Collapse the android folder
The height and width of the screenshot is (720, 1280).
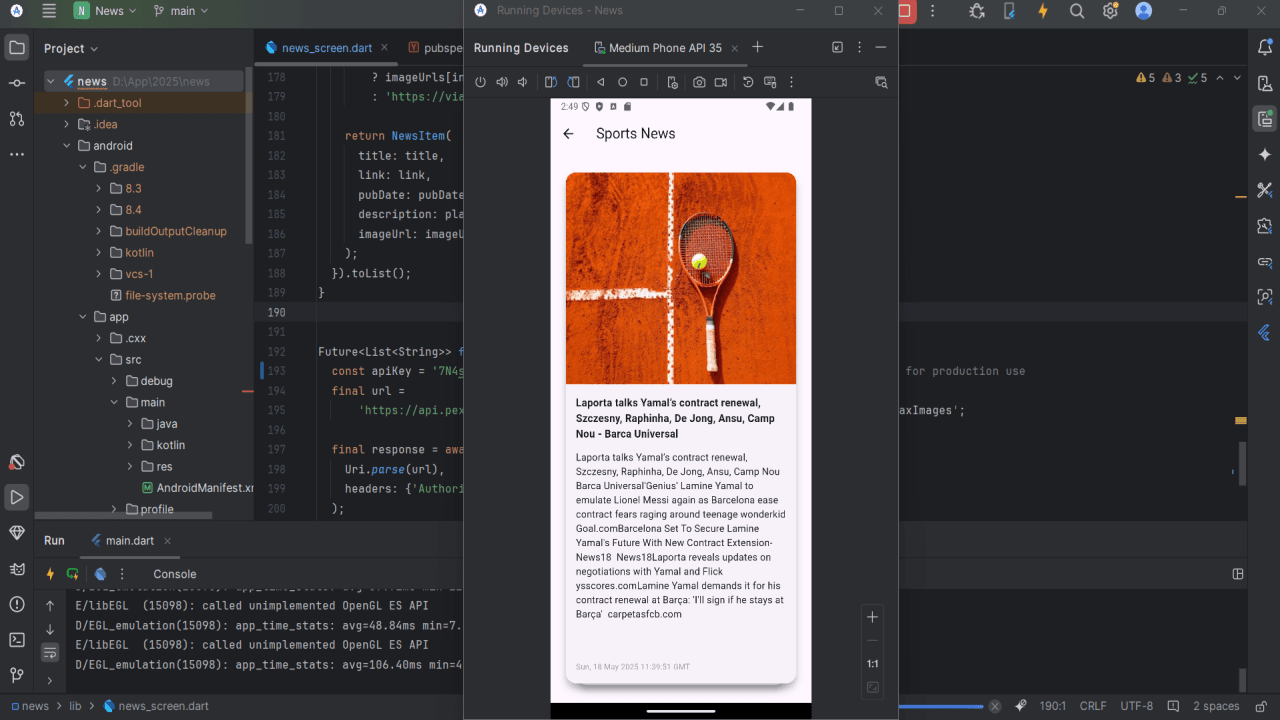[67, 146]
